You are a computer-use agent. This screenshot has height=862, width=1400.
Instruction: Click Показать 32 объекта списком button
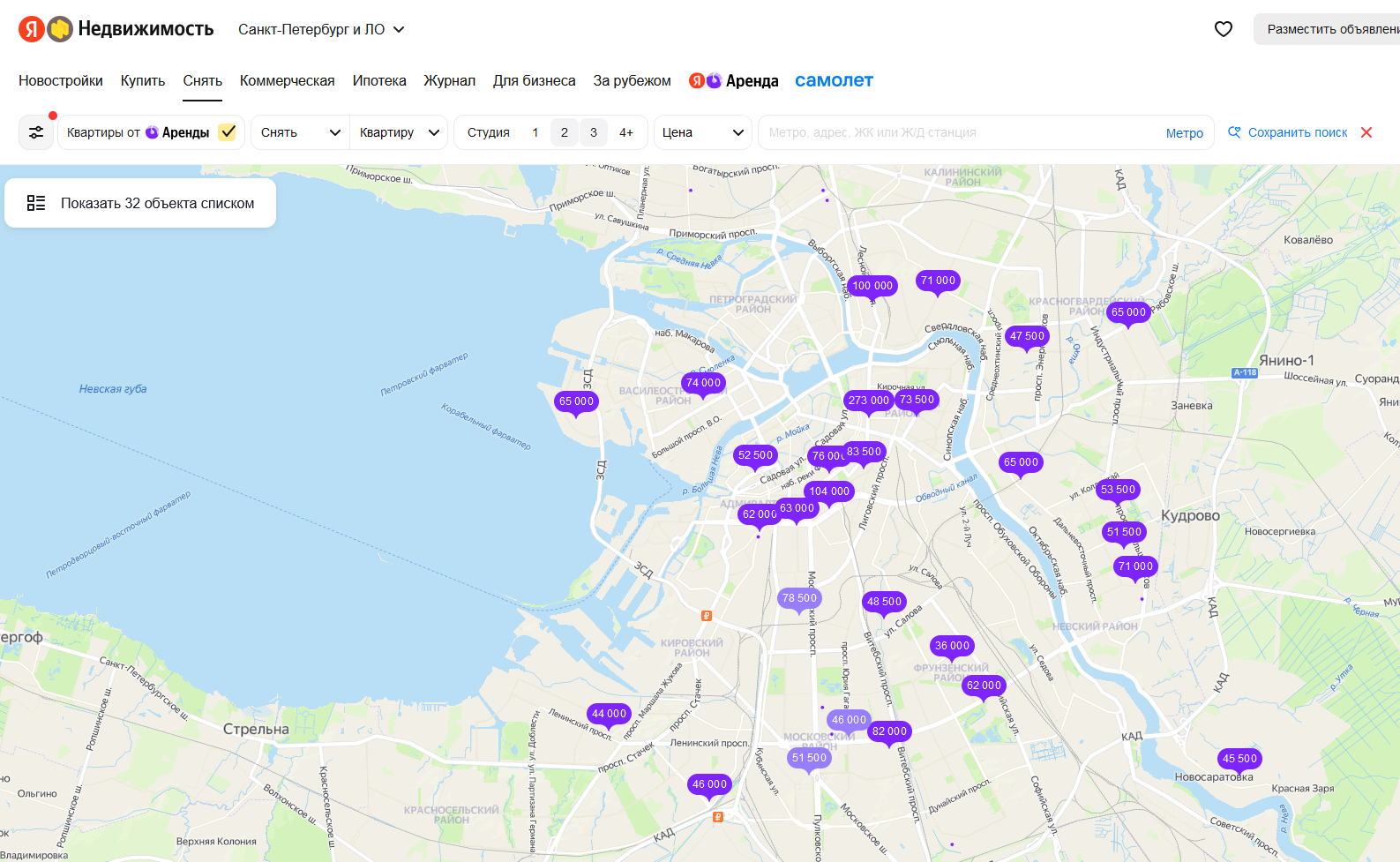point(140,203)
